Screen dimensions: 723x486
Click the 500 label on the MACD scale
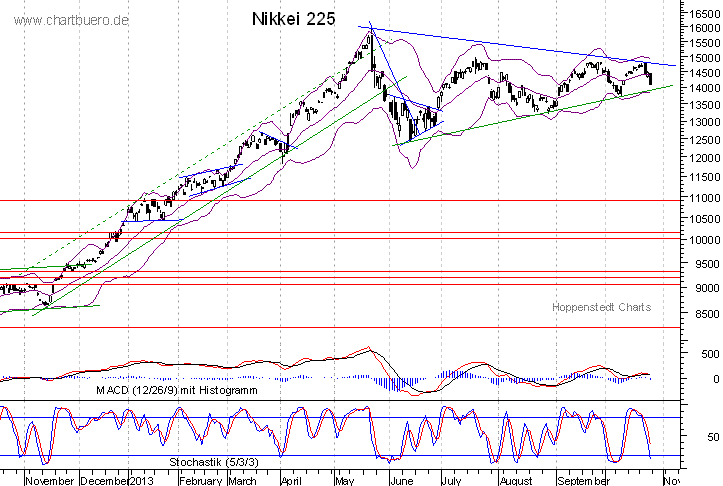pos(710,354)
